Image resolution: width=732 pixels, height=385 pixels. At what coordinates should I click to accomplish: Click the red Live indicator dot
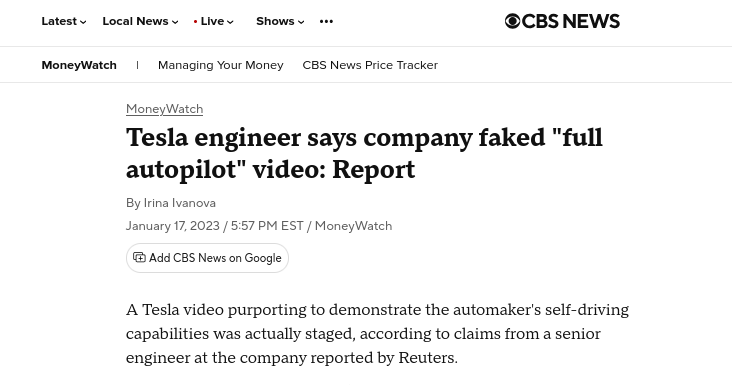[x=195, y=21]
